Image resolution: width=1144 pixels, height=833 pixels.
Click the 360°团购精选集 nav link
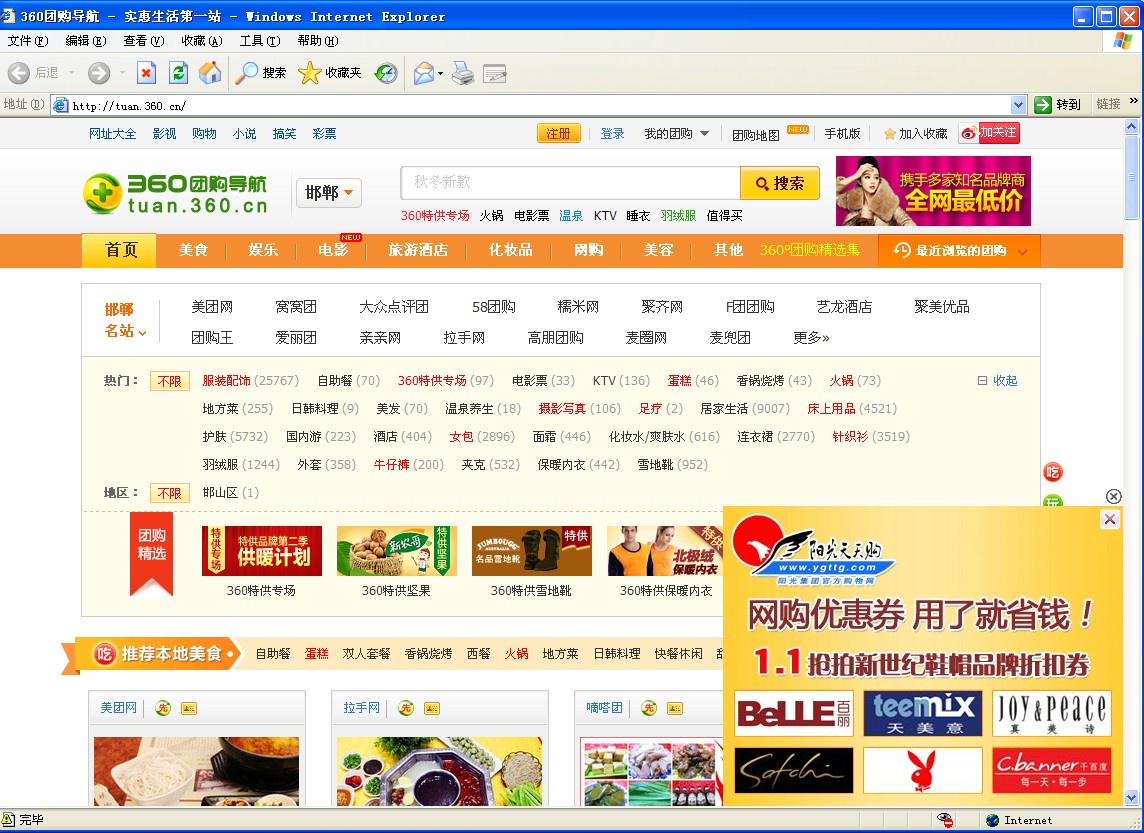coord(810,250)
